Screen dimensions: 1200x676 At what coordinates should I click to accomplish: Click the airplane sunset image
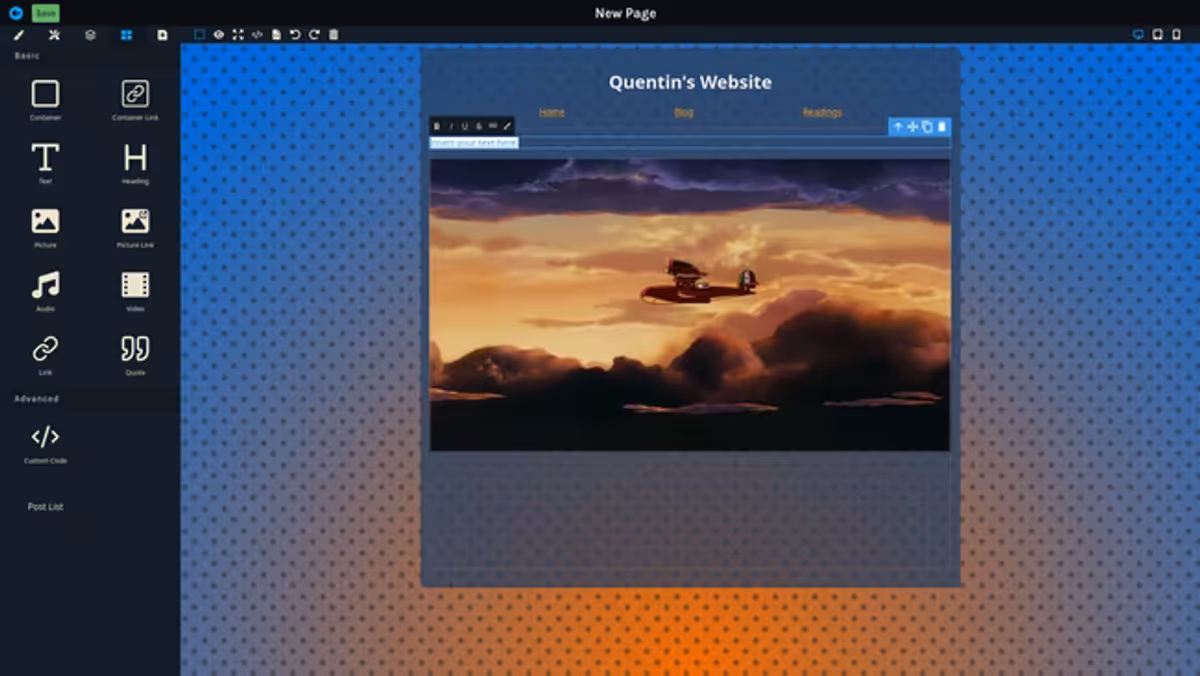[x=689, y=304]
